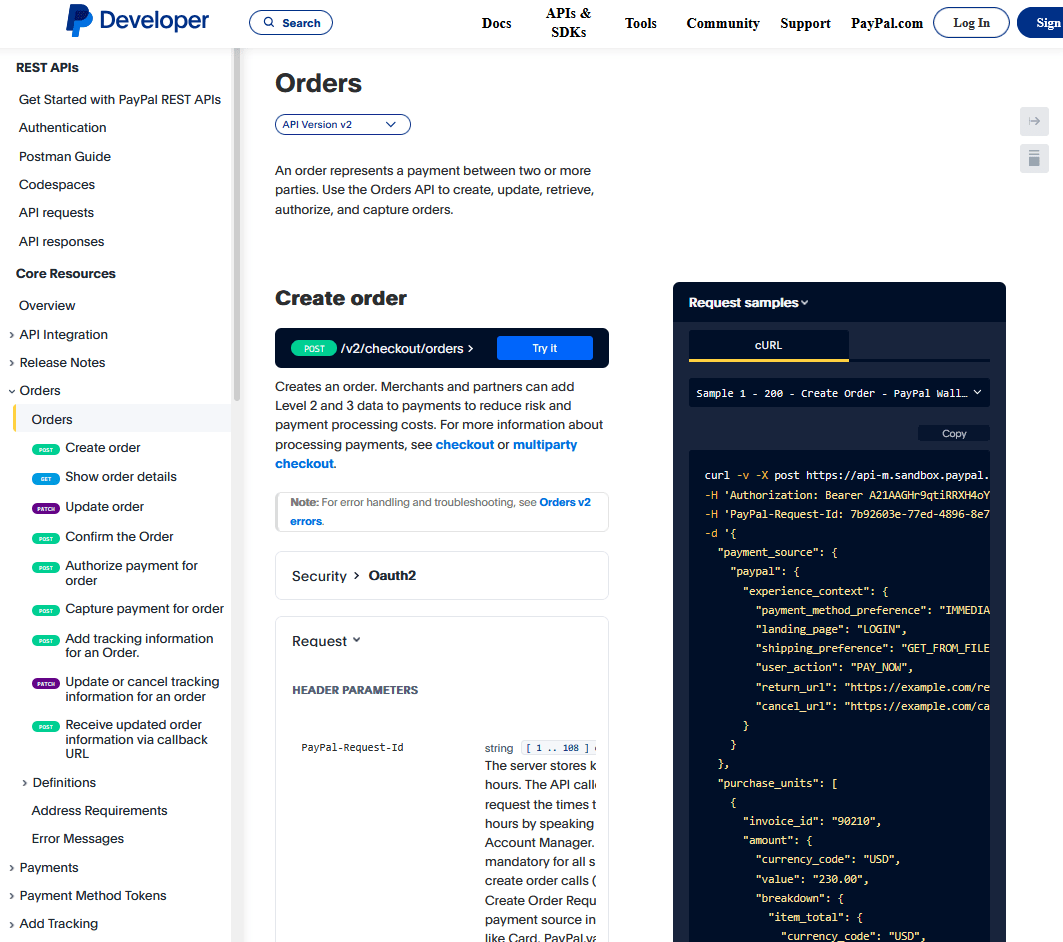Expand the Definitions sidebar entry
This screenshot has height=942, width=1063.
coord(25,782)
